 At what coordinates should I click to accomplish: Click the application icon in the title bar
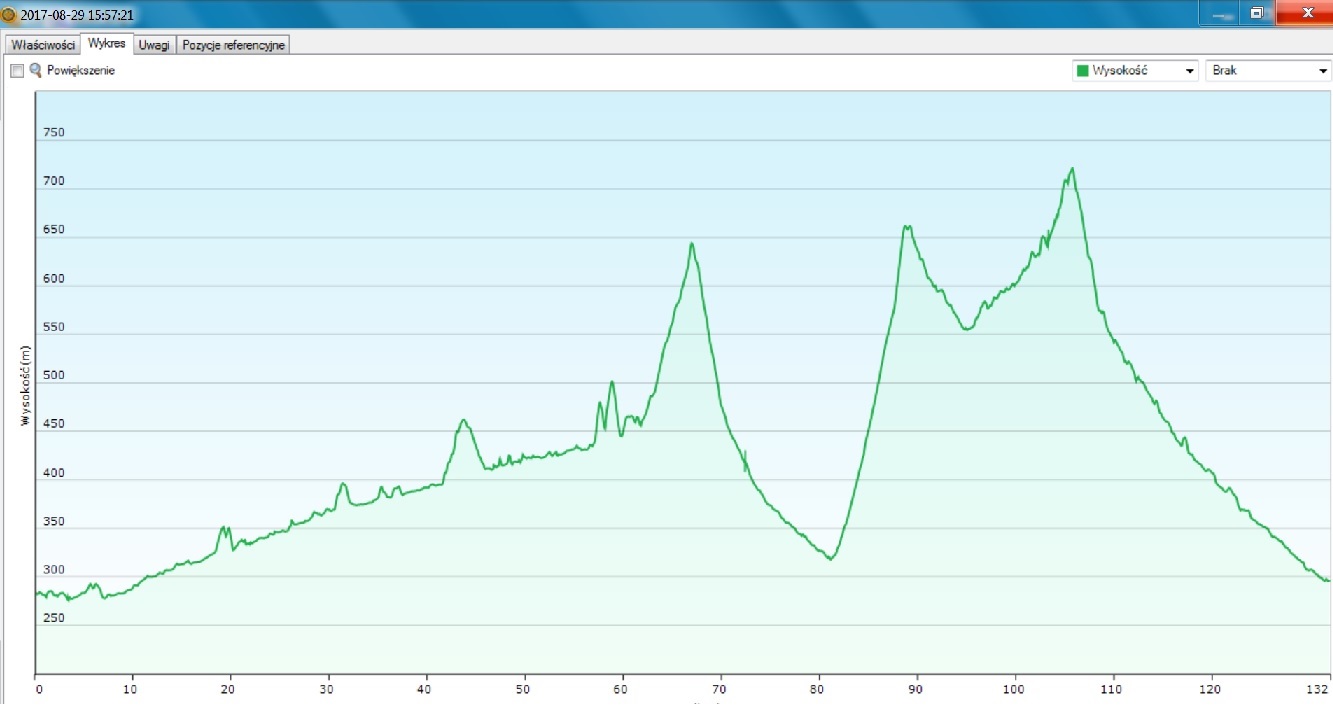point(9,15)
